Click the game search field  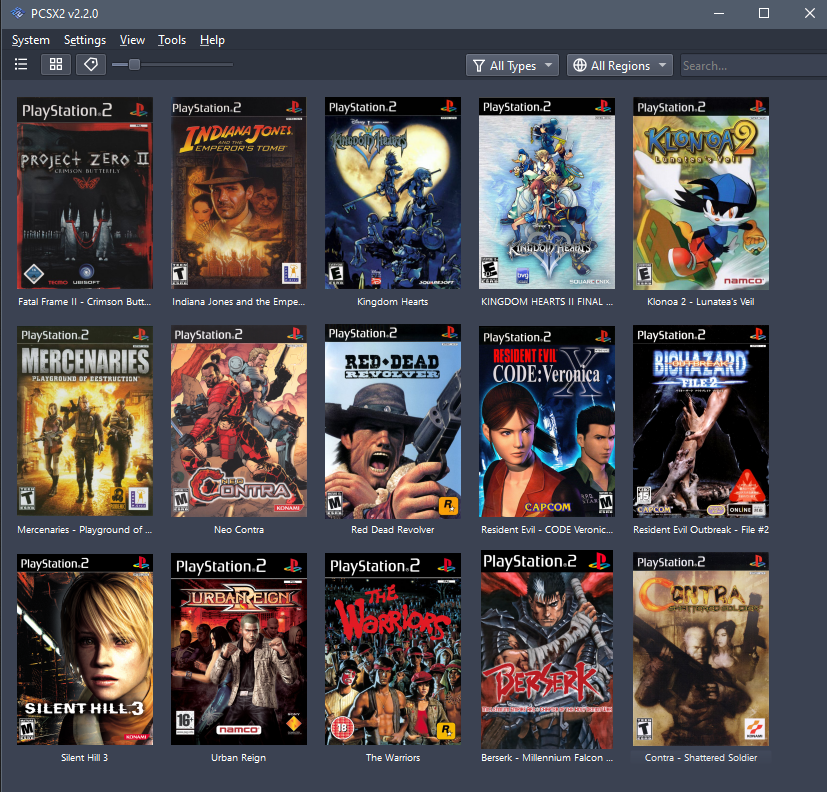click(x=750, y=66)
